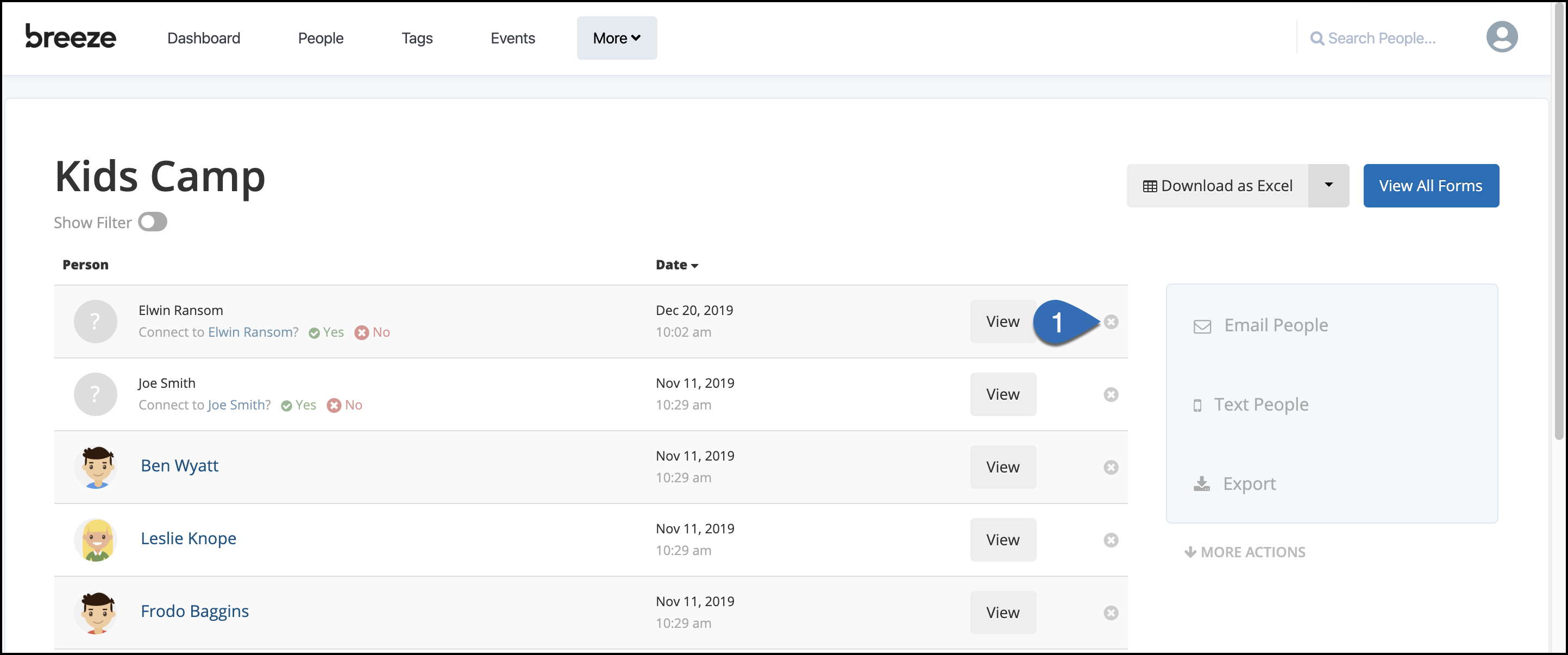Select the Text People action
1568x655 pixels.
pyautogui.click(x=1261, y=404)
